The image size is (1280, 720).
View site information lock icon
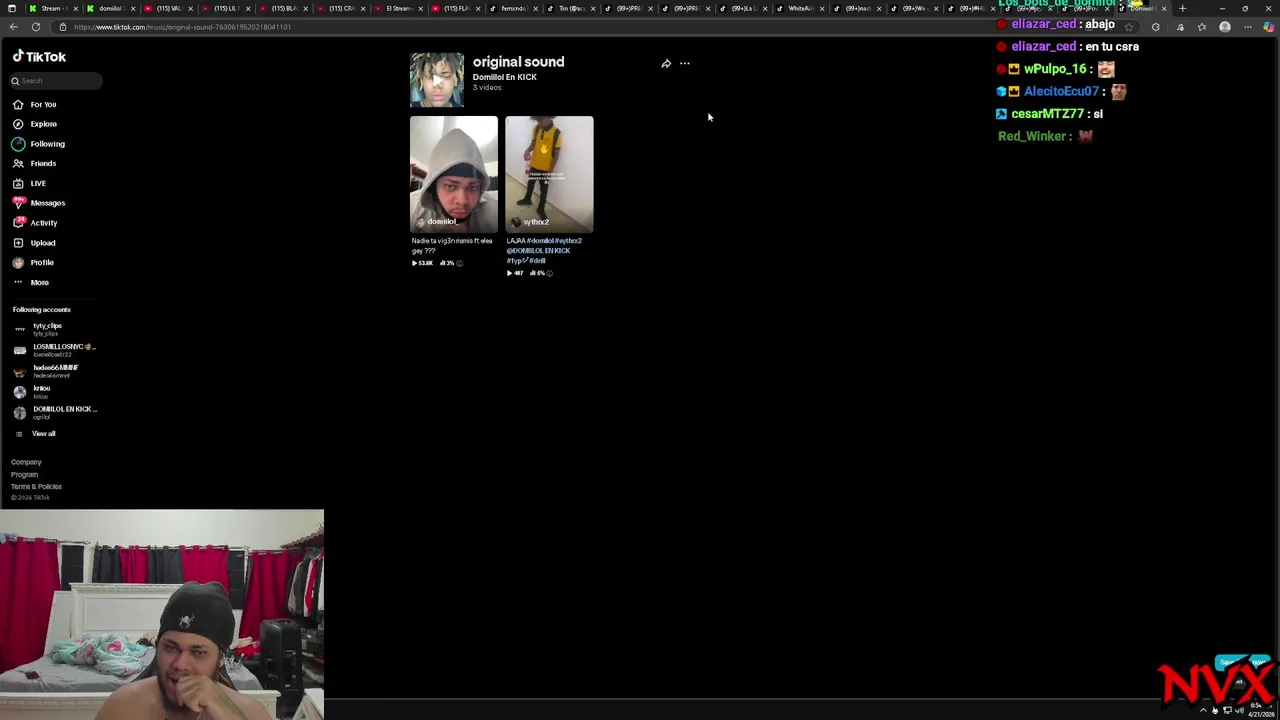click(x=63, y=27)
